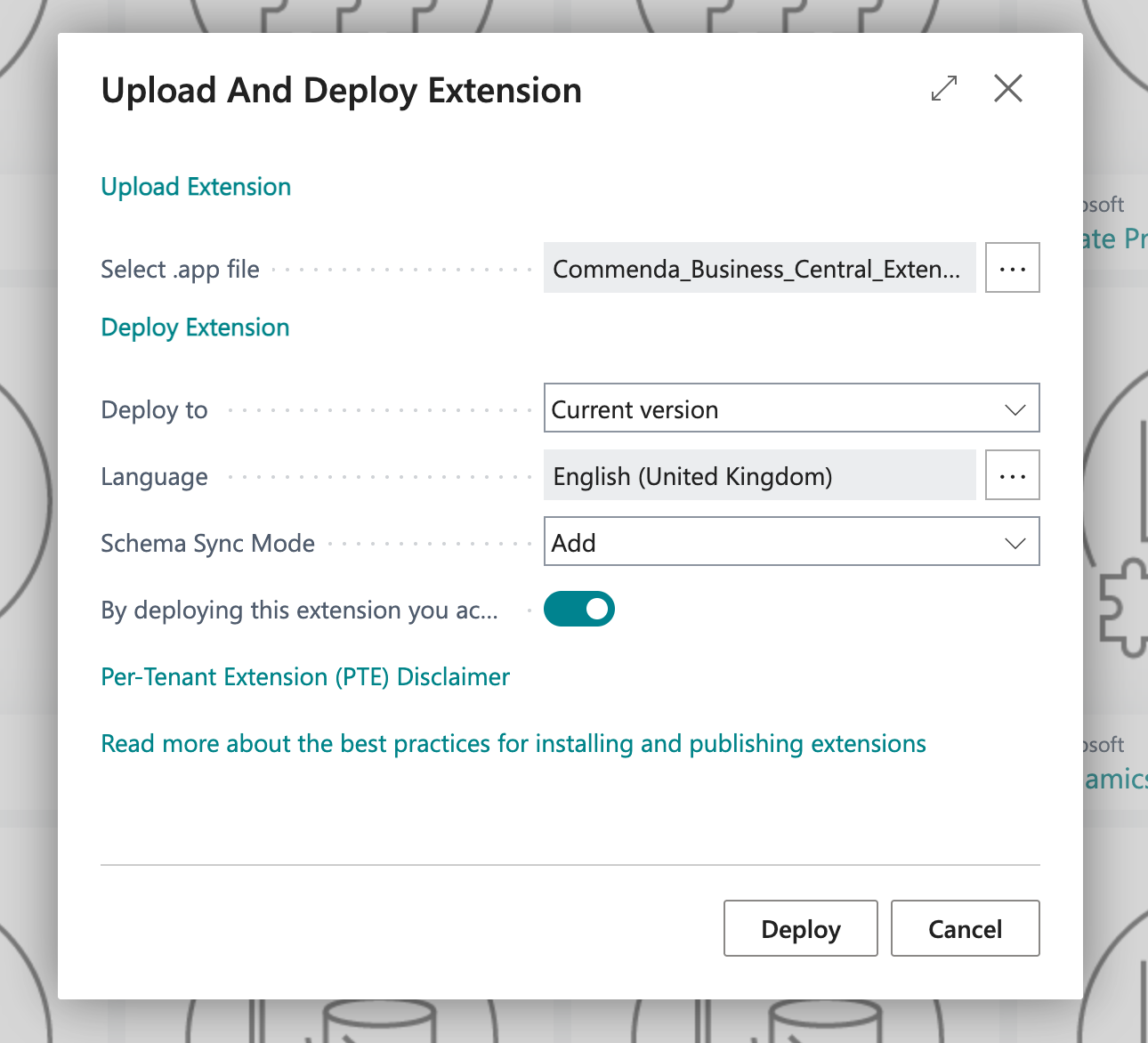This screenshot has height=1043, width=1148.
Task: Open best practices for publishing extensions link
Action: 513,744
